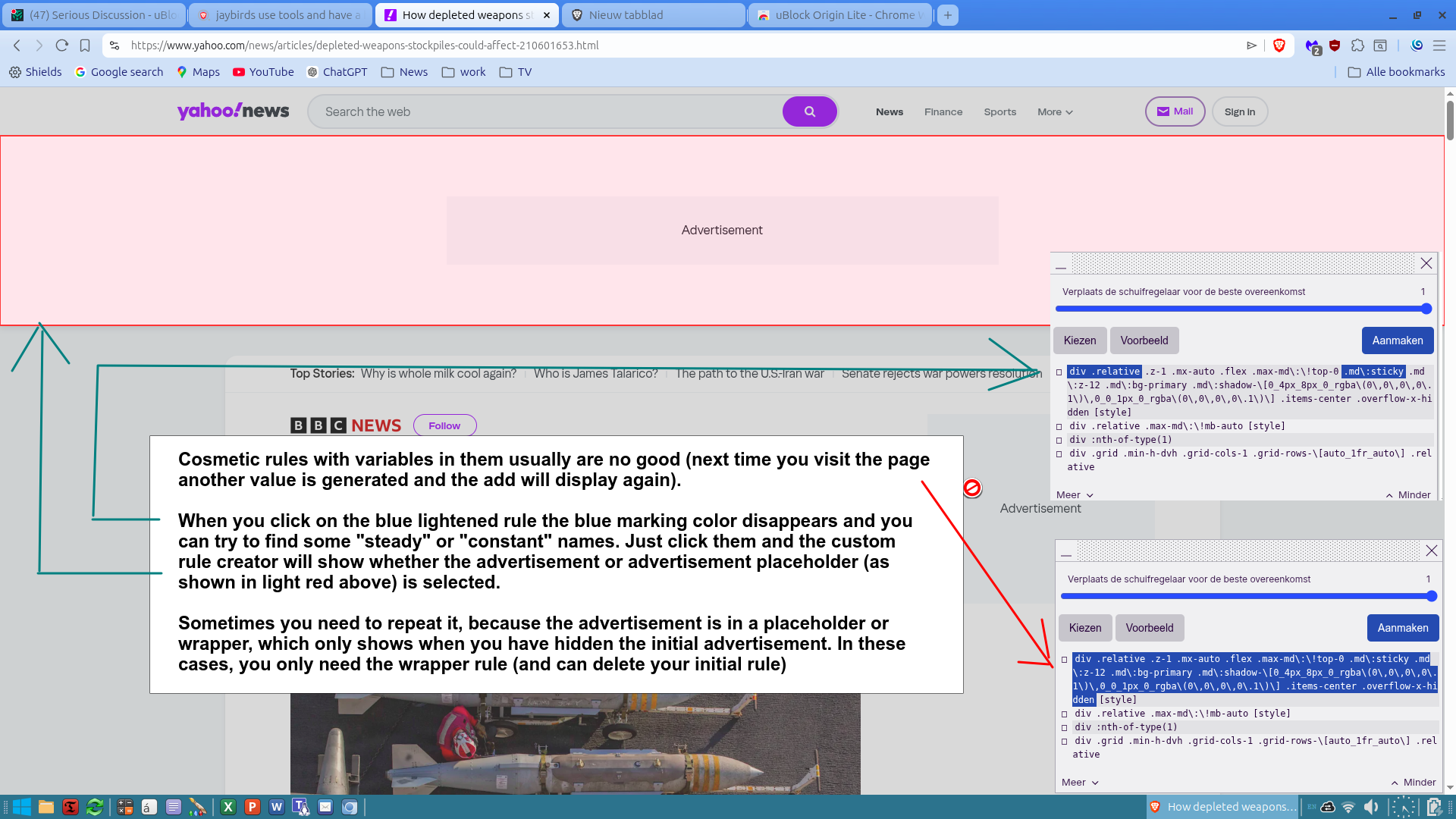Click the volume speaker tray icon

pos(1371,807)
